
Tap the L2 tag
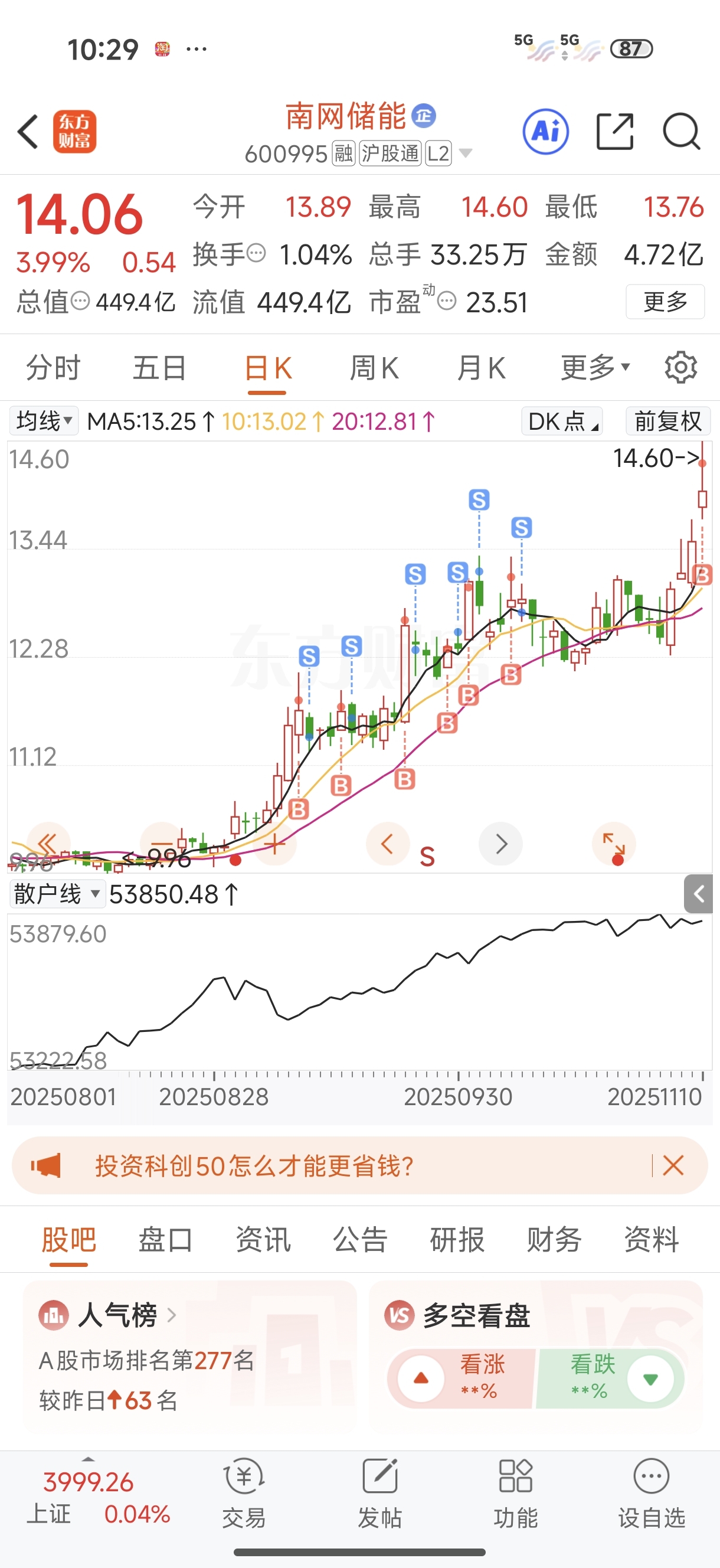click(x=438, y=153)
